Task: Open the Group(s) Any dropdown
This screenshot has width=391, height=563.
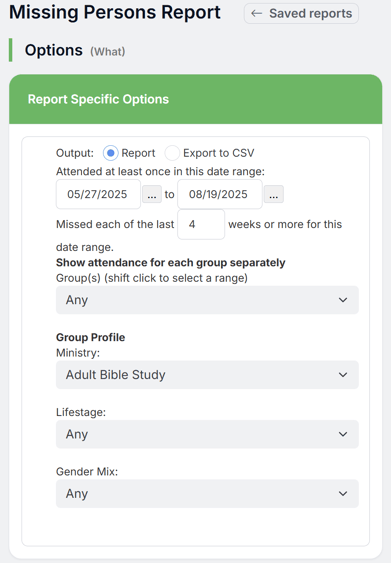Action: coord(207,300)
